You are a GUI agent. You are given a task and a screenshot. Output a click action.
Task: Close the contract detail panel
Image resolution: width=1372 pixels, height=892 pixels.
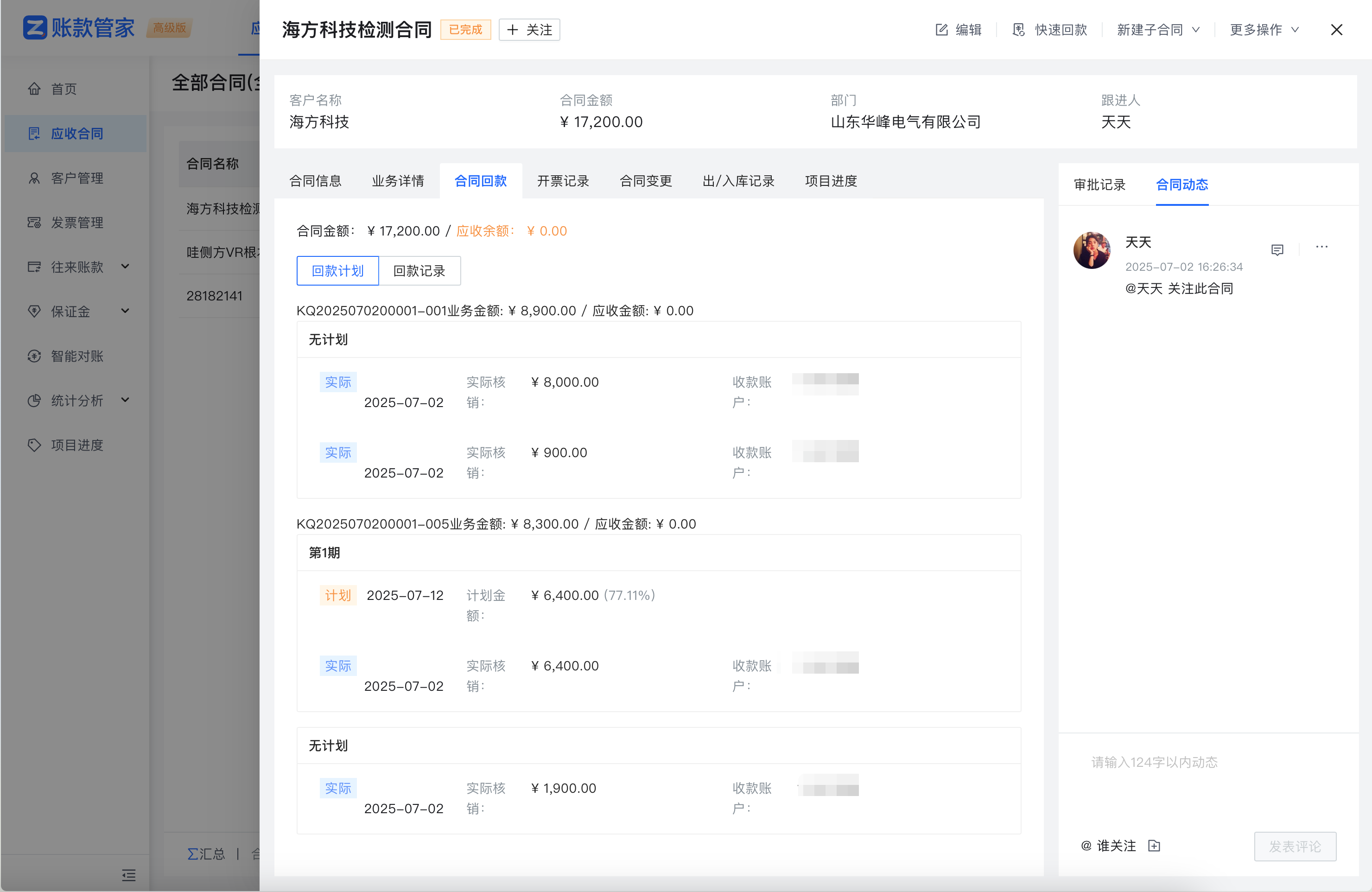[x=1336, y=29]
